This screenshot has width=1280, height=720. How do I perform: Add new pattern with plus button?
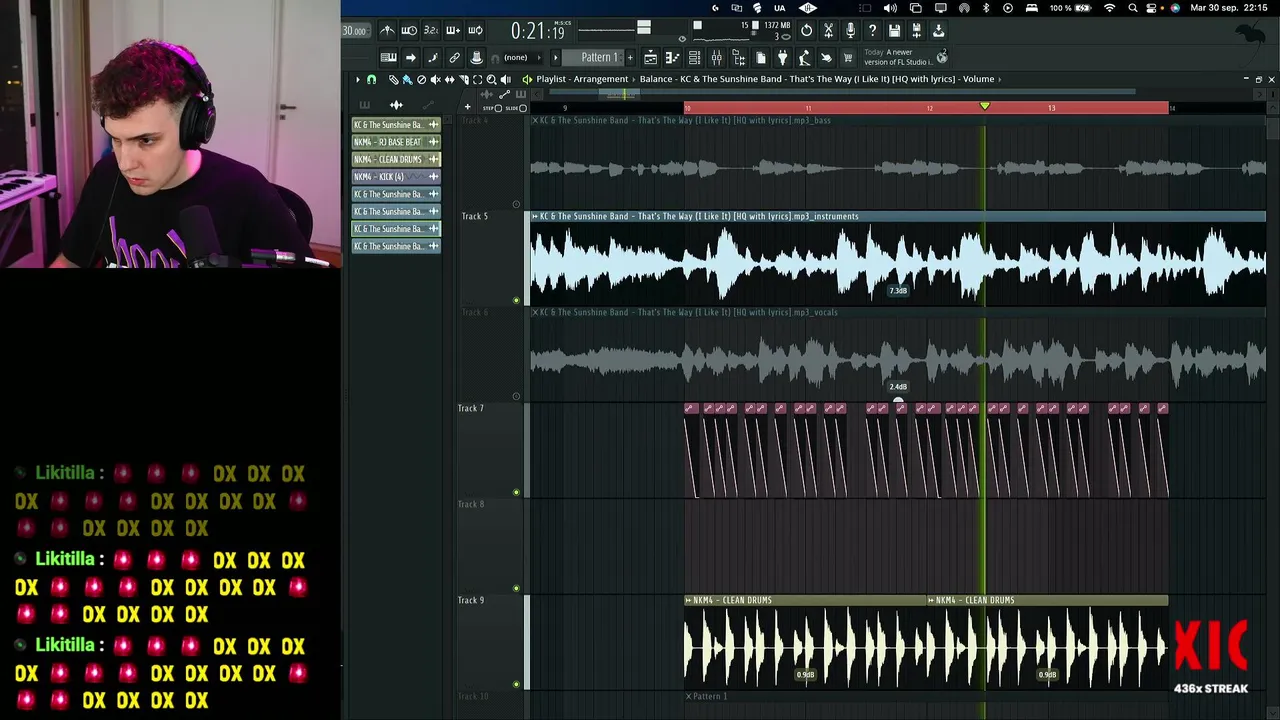[x=630, y=57]
